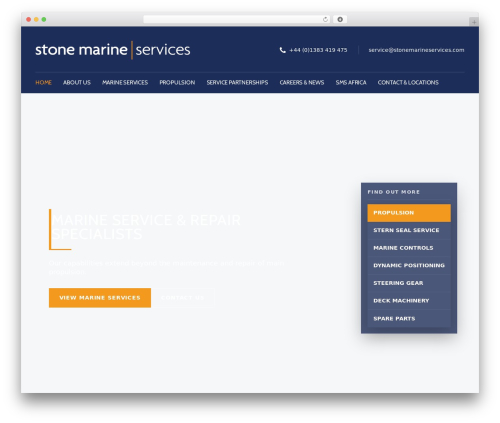Click the green maximize window dot
This screenshot has height=423, width=500.
(x=44, y=19)
